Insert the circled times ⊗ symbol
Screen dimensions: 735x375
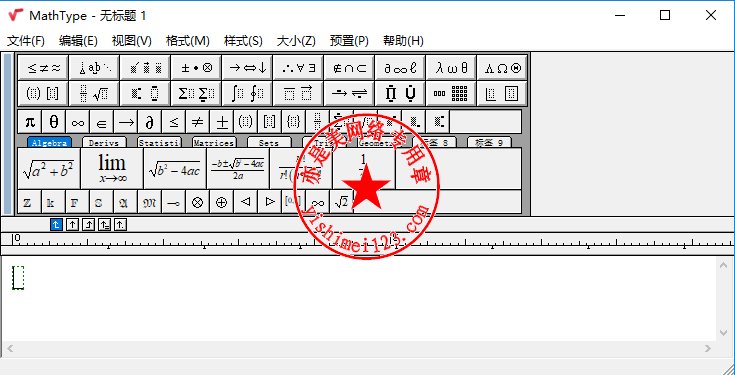(x=197, y=202)
